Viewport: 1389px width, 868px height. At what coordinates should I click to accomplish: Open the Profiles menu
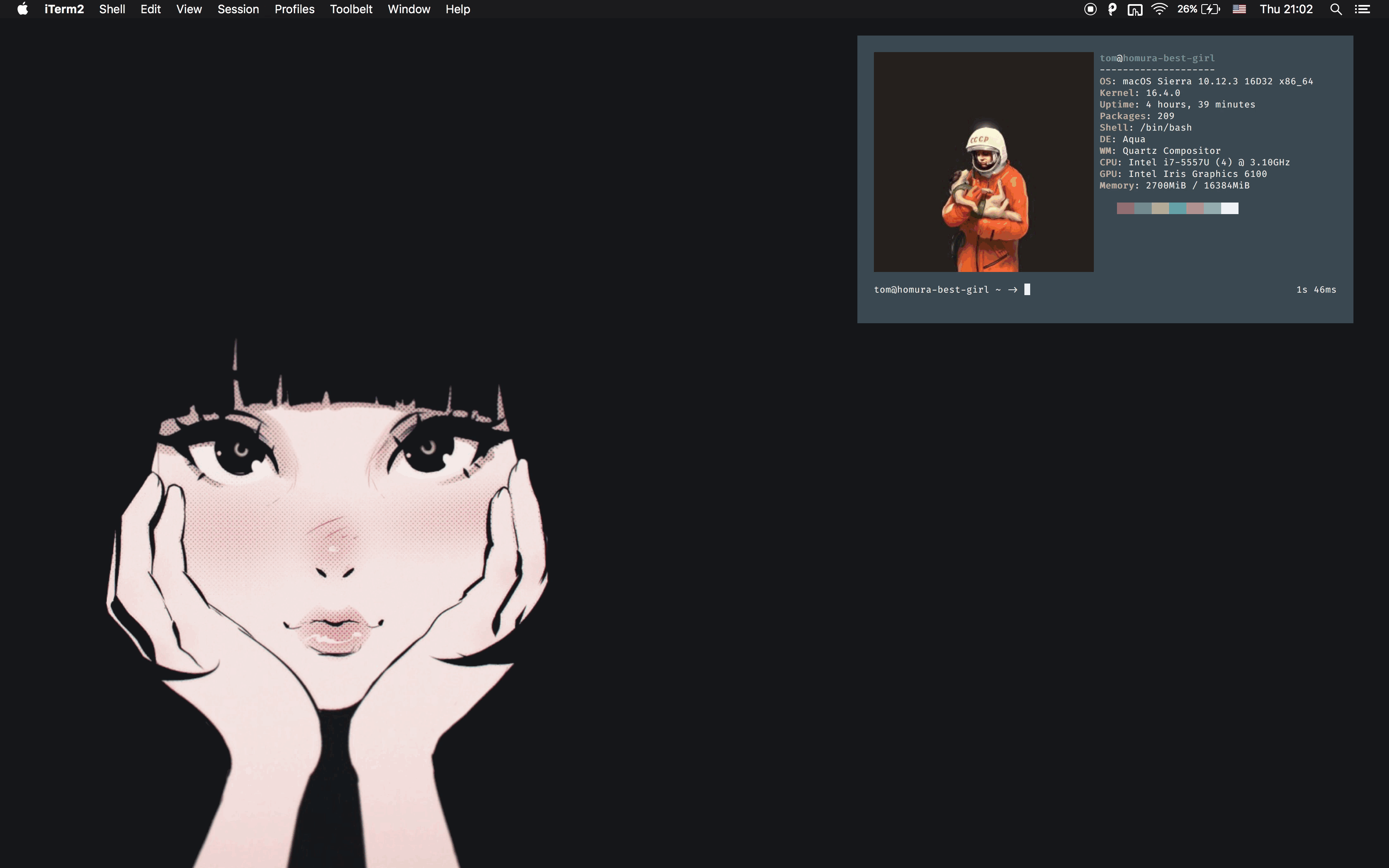pyautogui.click(x=294, y=9)
